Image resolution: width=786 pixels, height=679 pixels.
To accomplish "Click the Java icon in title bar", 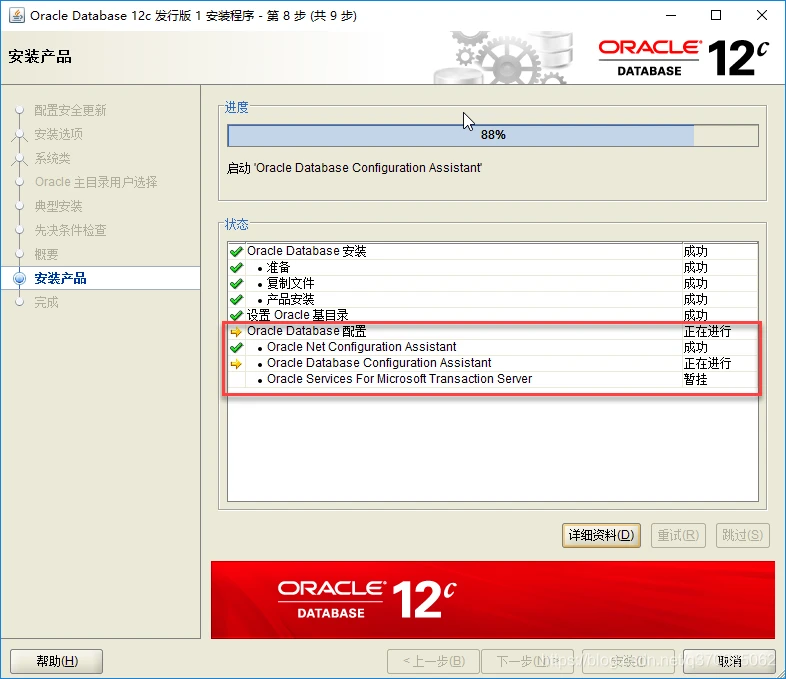I will point(16,15).
